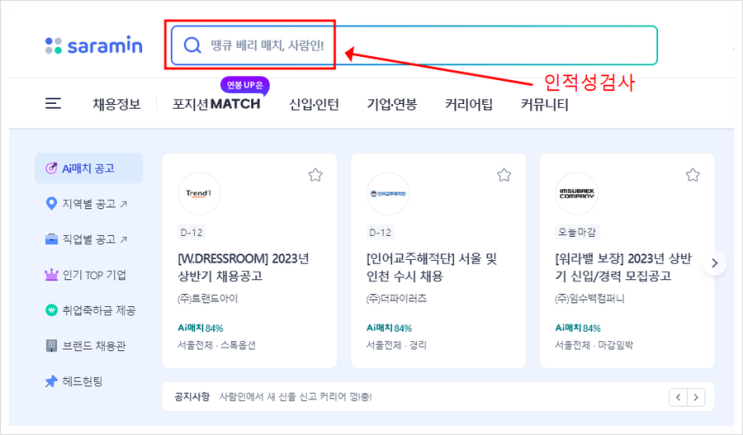This screenshot has width=743, height=435.
Task: Click Ai매치 84% on 더파이러츠 card
Action: (389, 328)
